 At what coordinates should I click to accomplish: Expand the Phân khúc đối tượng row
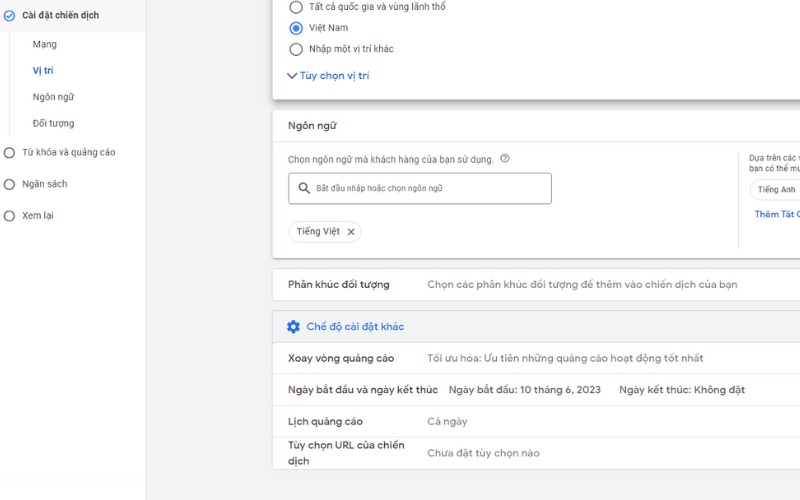(x=535, y=285)
